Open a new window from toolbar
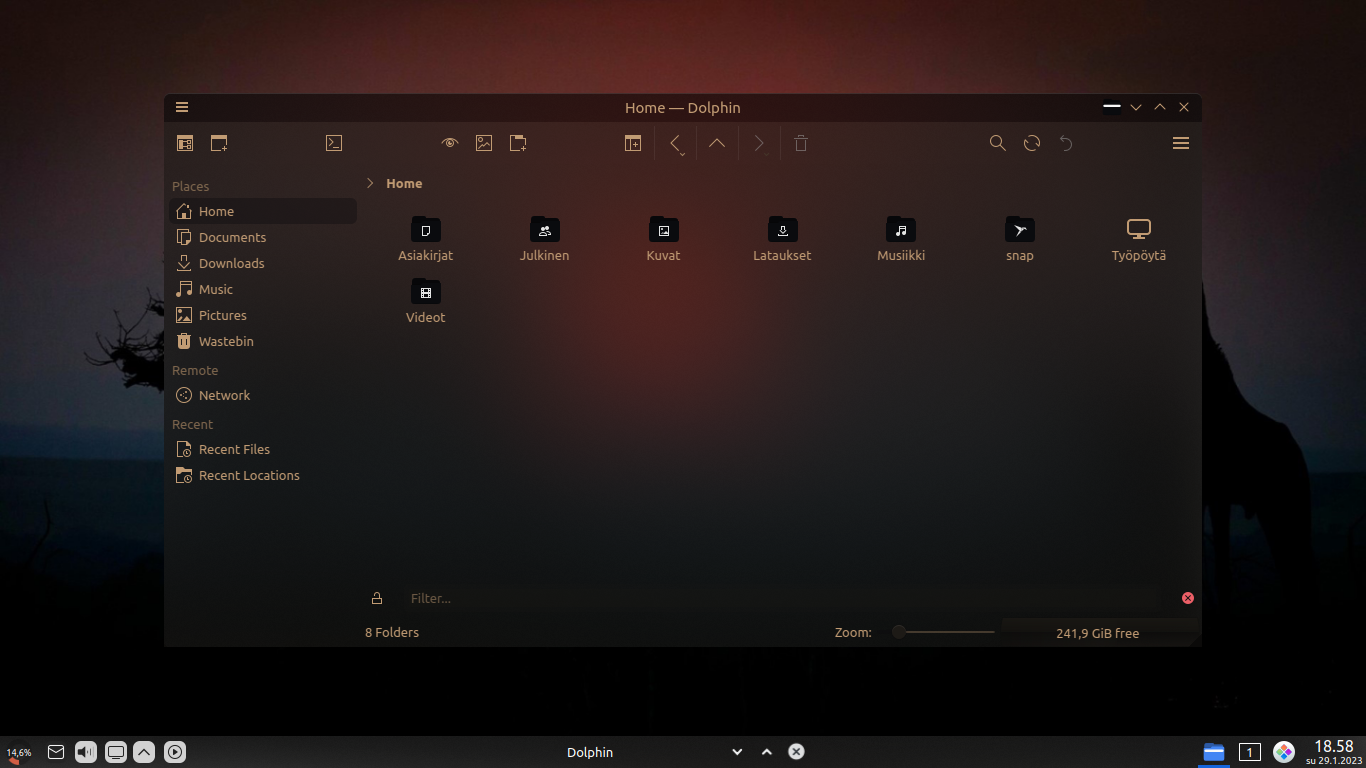The image size is (1366, 768). click(219, 143)
